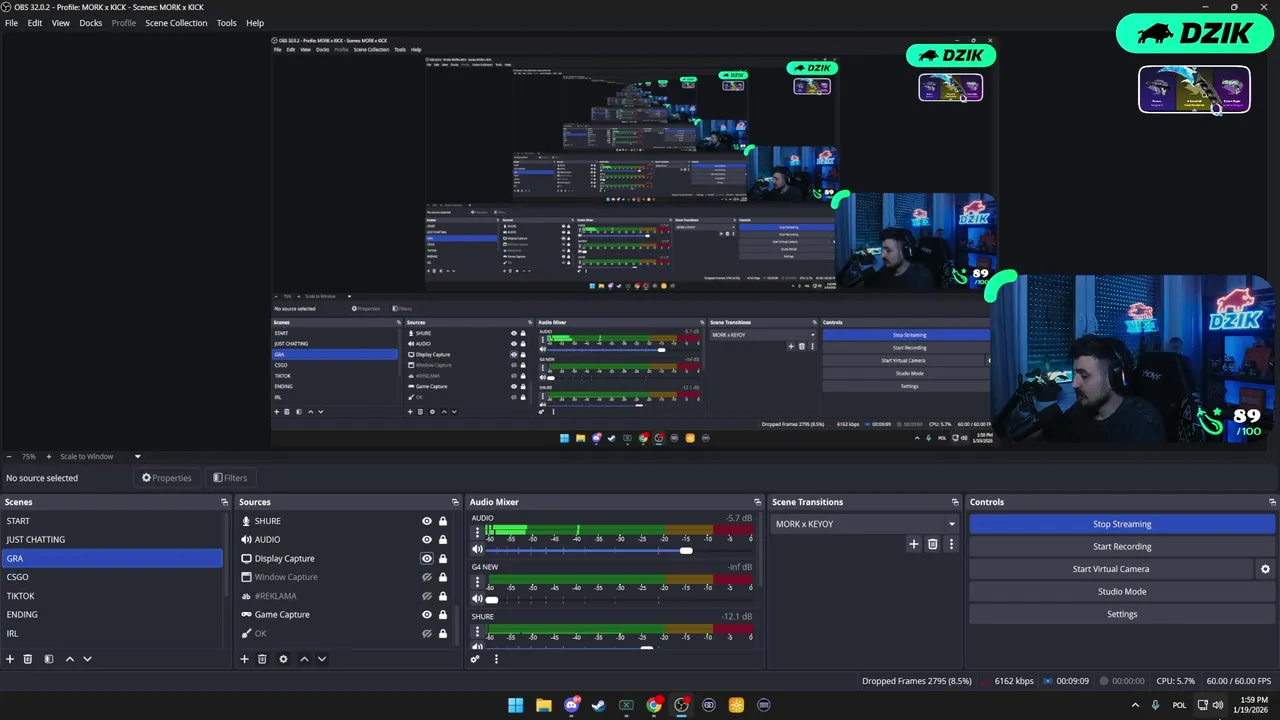Open Steam from the taskbar
The width and height of the screenshot is (1280, 720).
click(598, 705)
